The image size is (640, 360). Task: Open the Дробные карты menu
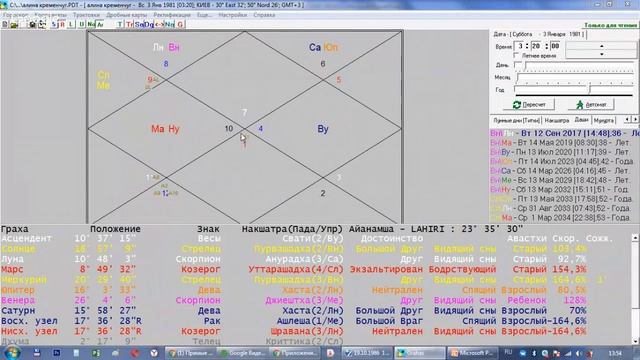(x=127, y=15)
